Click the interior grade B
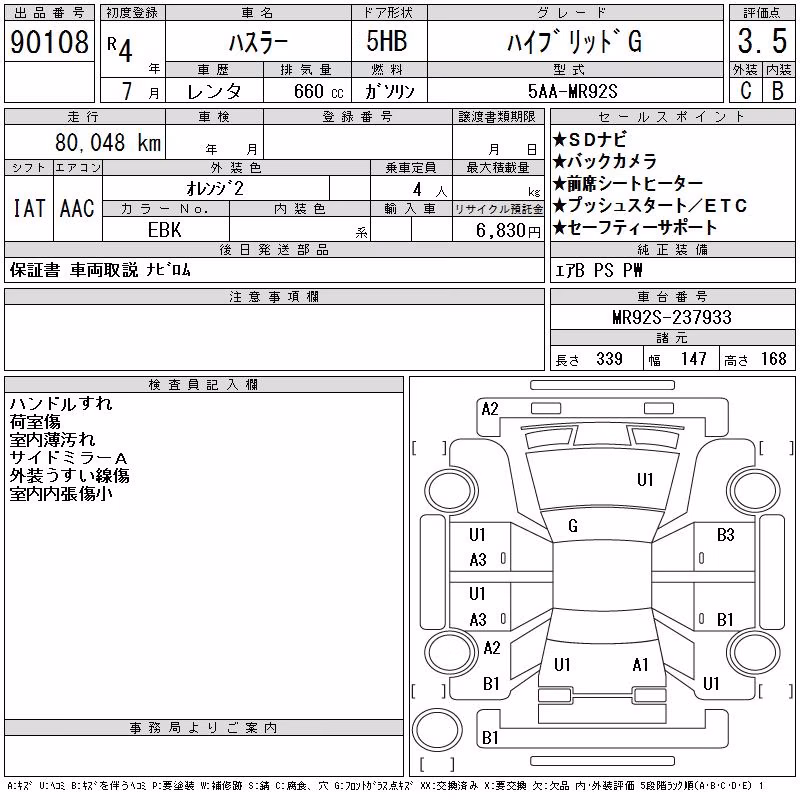The width and height of the screenshot is (800, 800). click(x=778, y=91)
